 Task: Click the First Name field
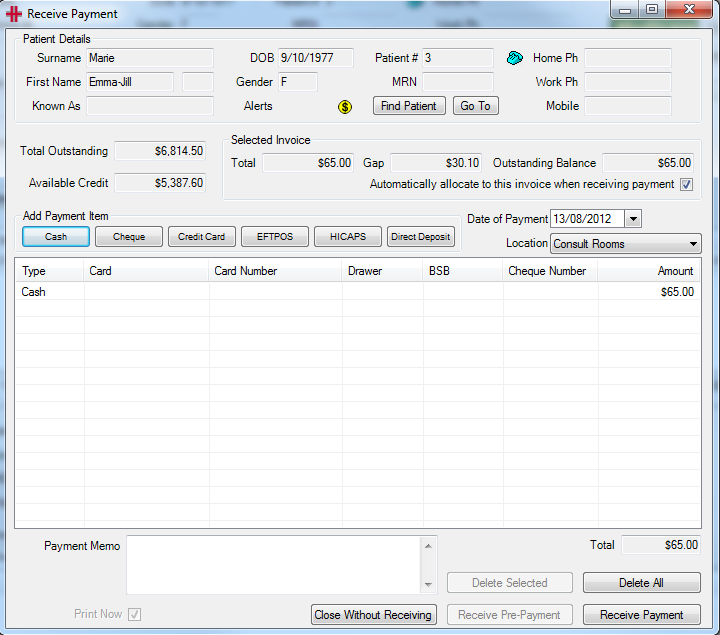tap(130, 82)
